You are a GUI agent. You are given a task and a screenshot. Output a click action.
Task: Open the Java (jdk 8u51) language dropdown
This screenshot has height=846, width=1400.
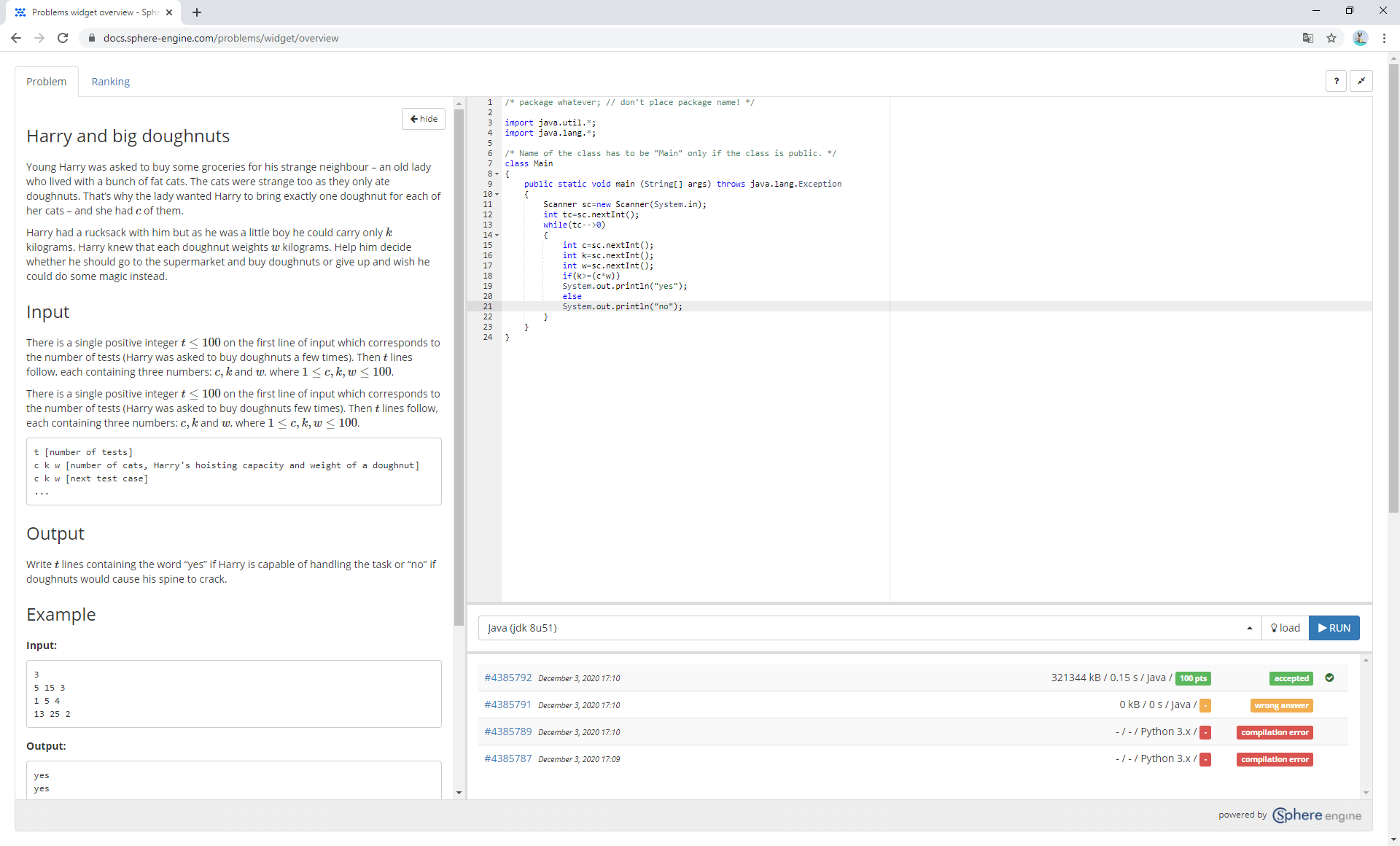(x=1249, y=628)
